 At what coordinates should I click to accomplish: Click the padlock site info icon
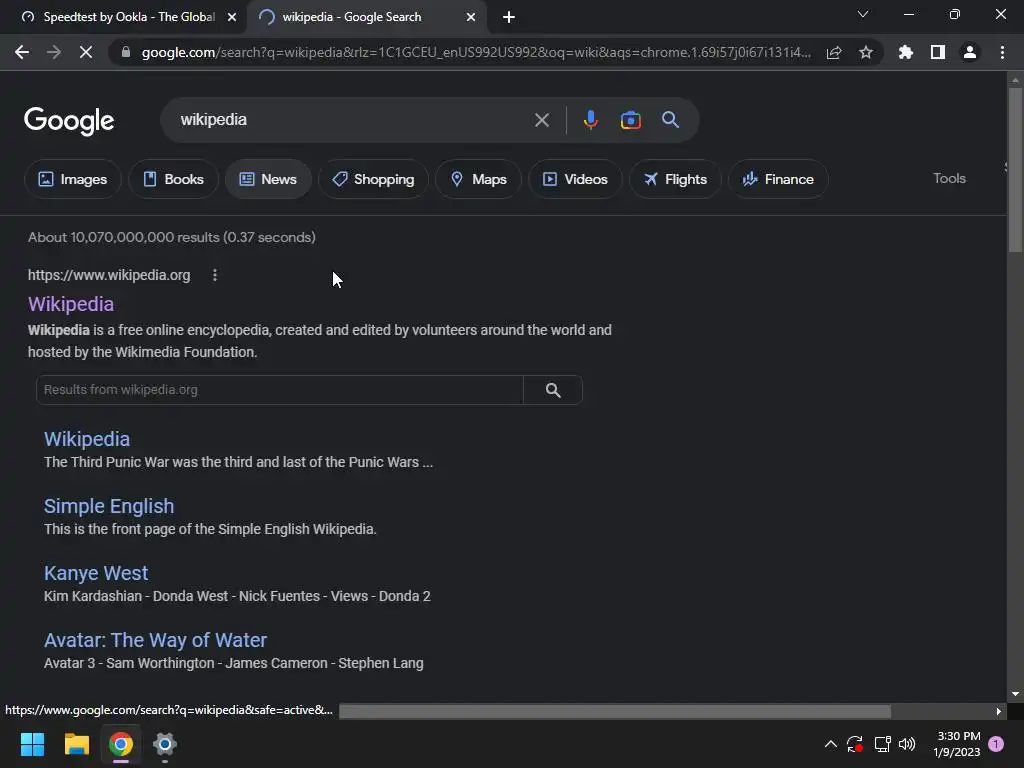click(126, 52)
